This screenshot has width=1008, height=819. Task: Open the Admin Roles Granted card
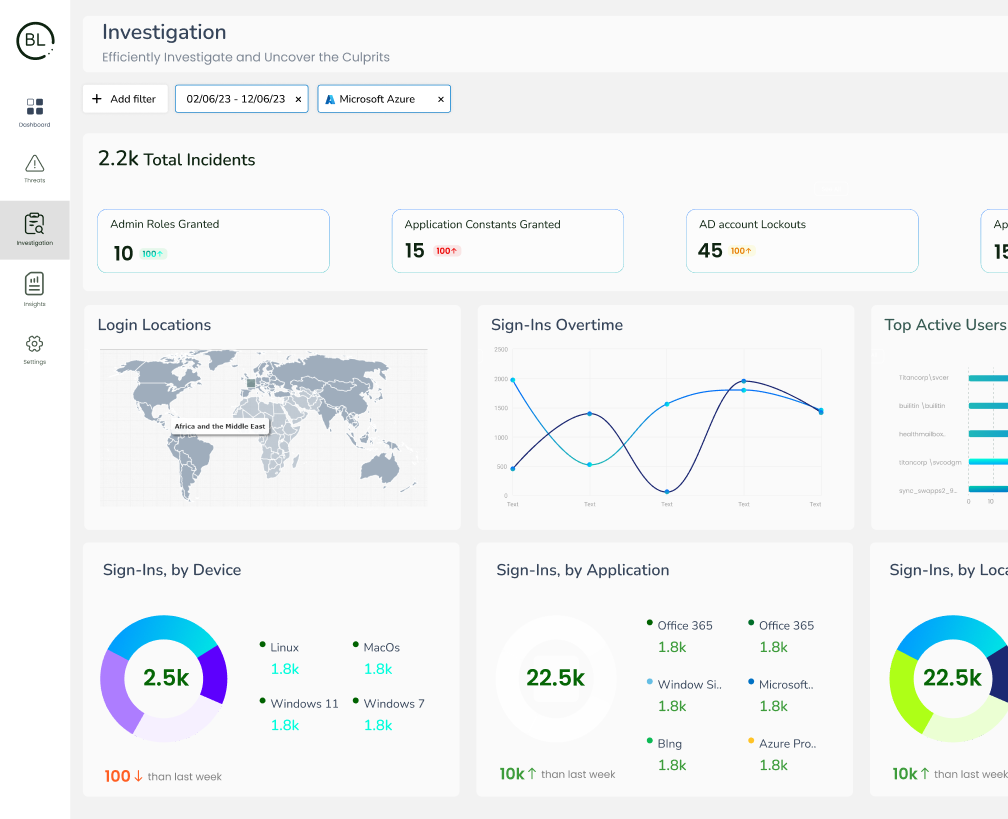click(213, 241)
